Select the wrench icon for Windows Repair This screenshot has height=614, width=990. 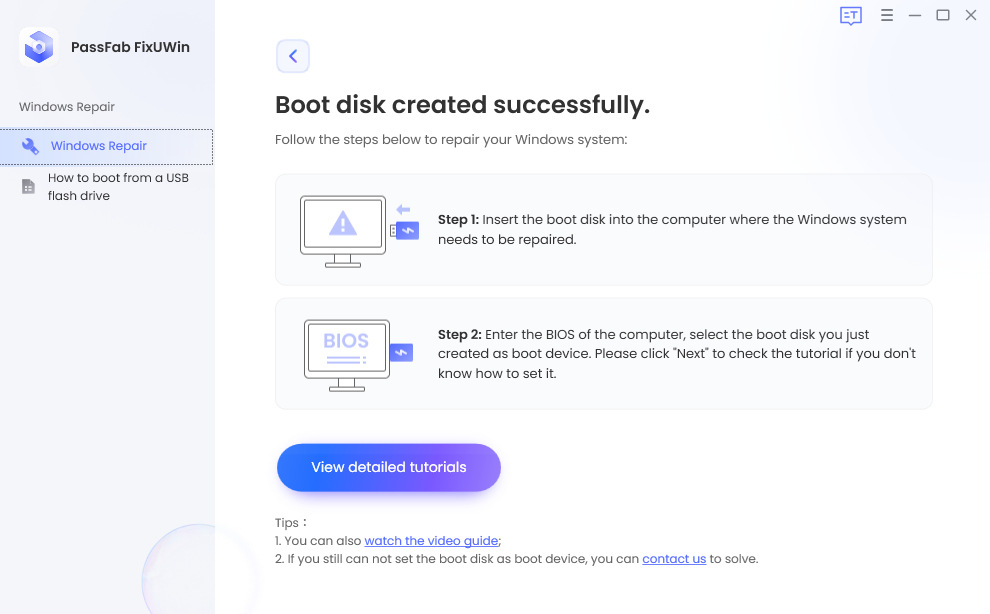(30, 147)
